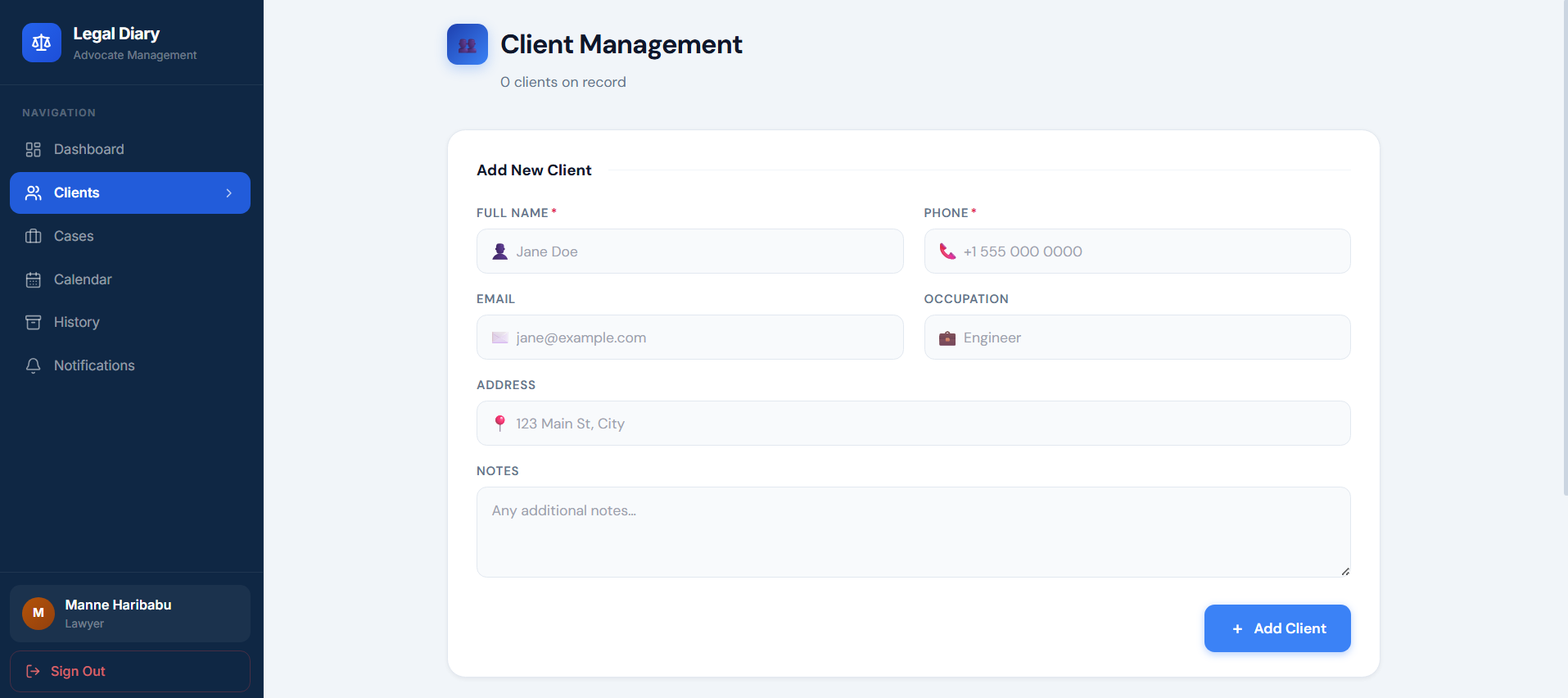Image resolution: width=1568 pixels, height=698 pixels.
Task: Go to the Cases navigation item
Action: point(130,236)
